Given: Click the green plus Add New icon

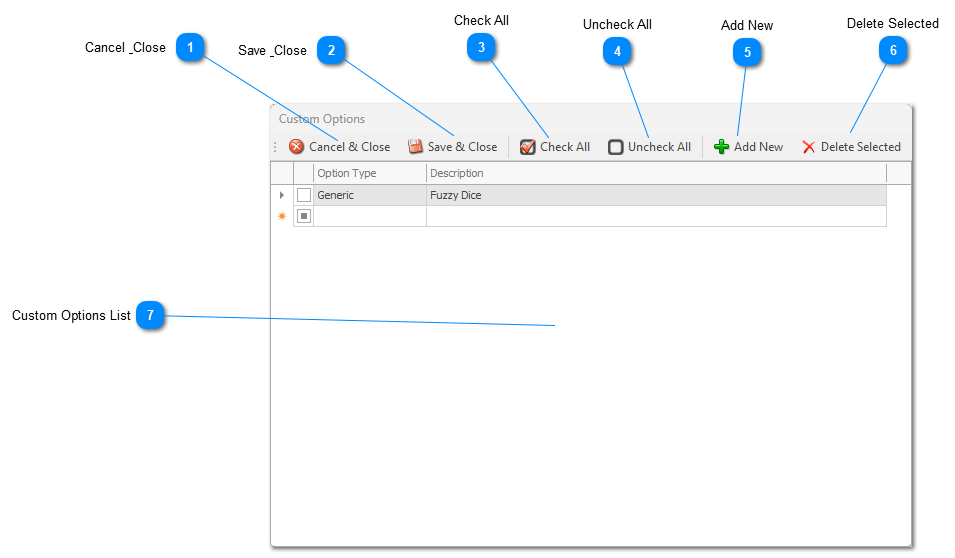Looking at the screenshot, I should [x=721, y=147].
